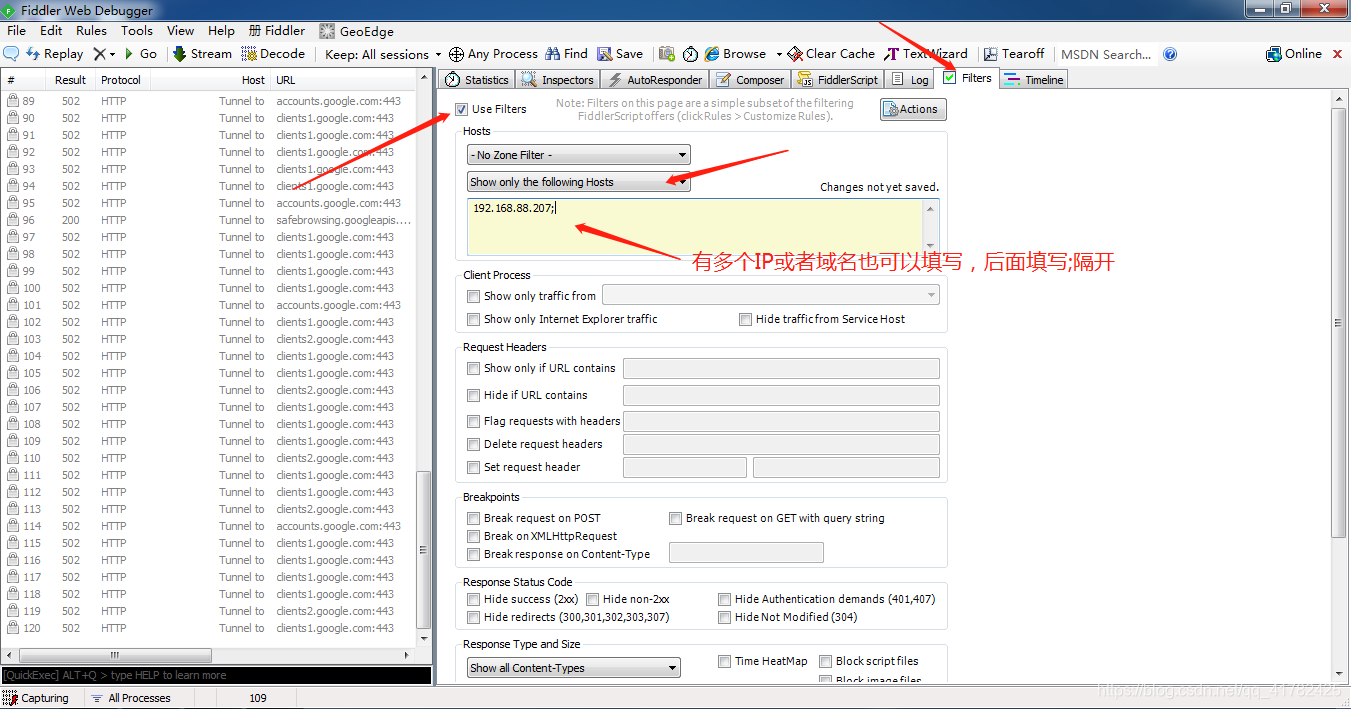Enable Hide traffic from Service Host
Screen dimensions: 1351x709
(x=745, y=320)
